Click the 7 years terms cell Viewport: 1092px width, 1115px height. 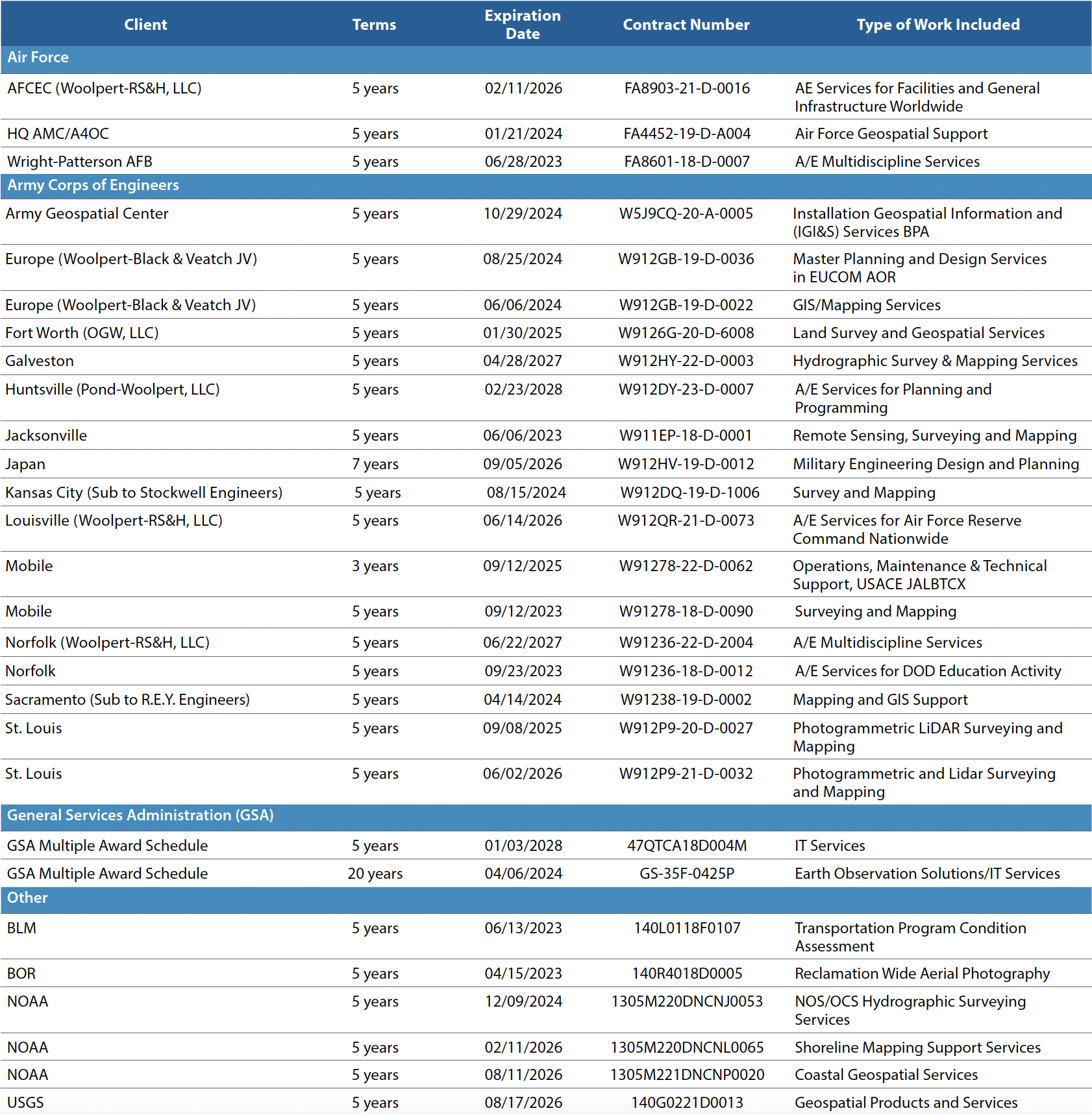375,464
